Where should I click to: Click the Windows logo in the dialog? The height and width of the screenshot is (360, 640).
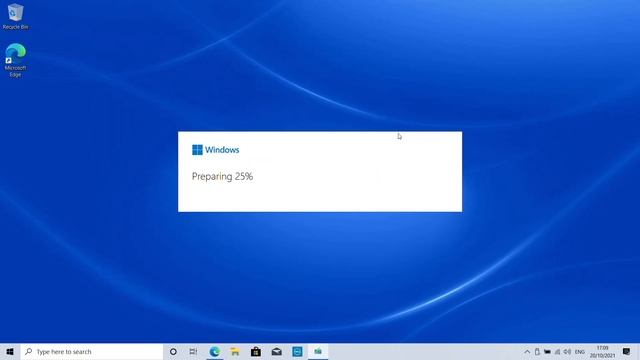197,150
